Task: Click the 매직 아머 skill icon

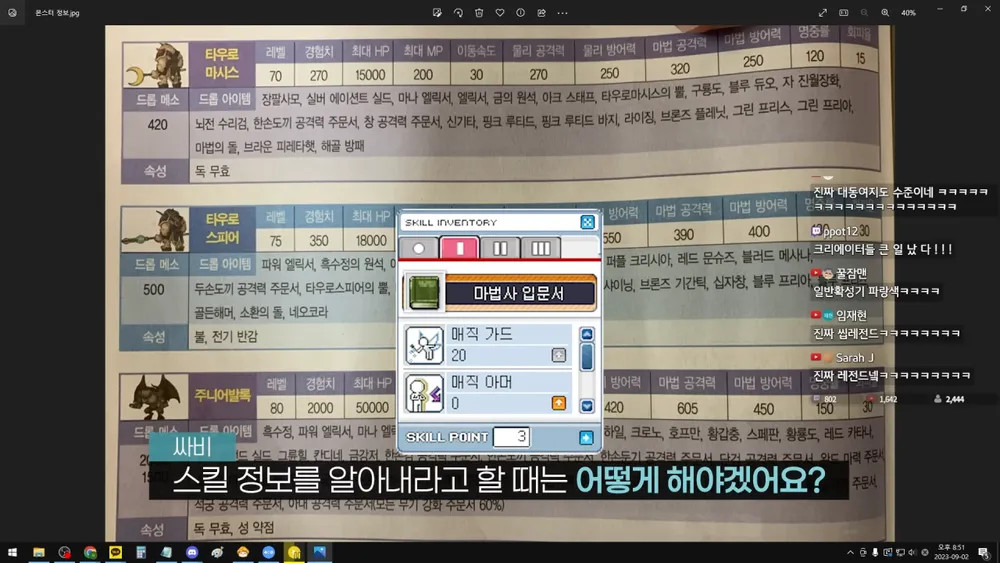Action: tap(424, 393)
